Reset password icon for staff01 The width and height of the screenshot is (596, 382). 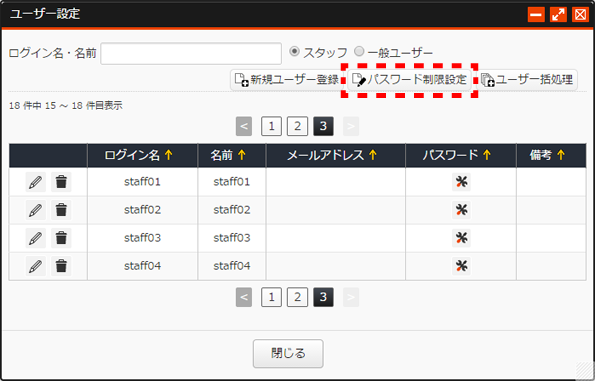click(x=461, y=182)
